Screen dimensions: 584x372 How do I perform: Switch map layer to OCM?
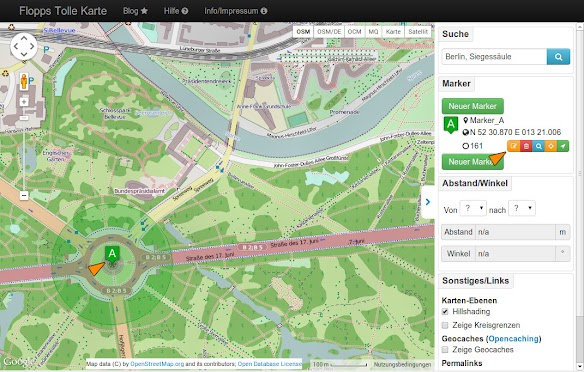[x=355, y=32]
